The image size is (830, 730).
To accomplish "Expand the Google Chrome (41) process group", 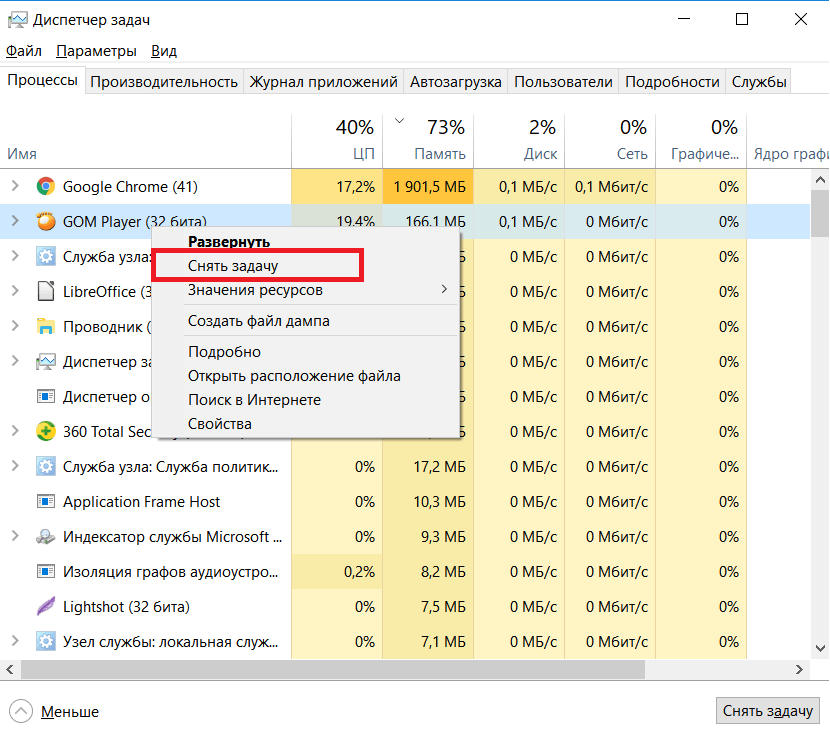I will (15, 186).
